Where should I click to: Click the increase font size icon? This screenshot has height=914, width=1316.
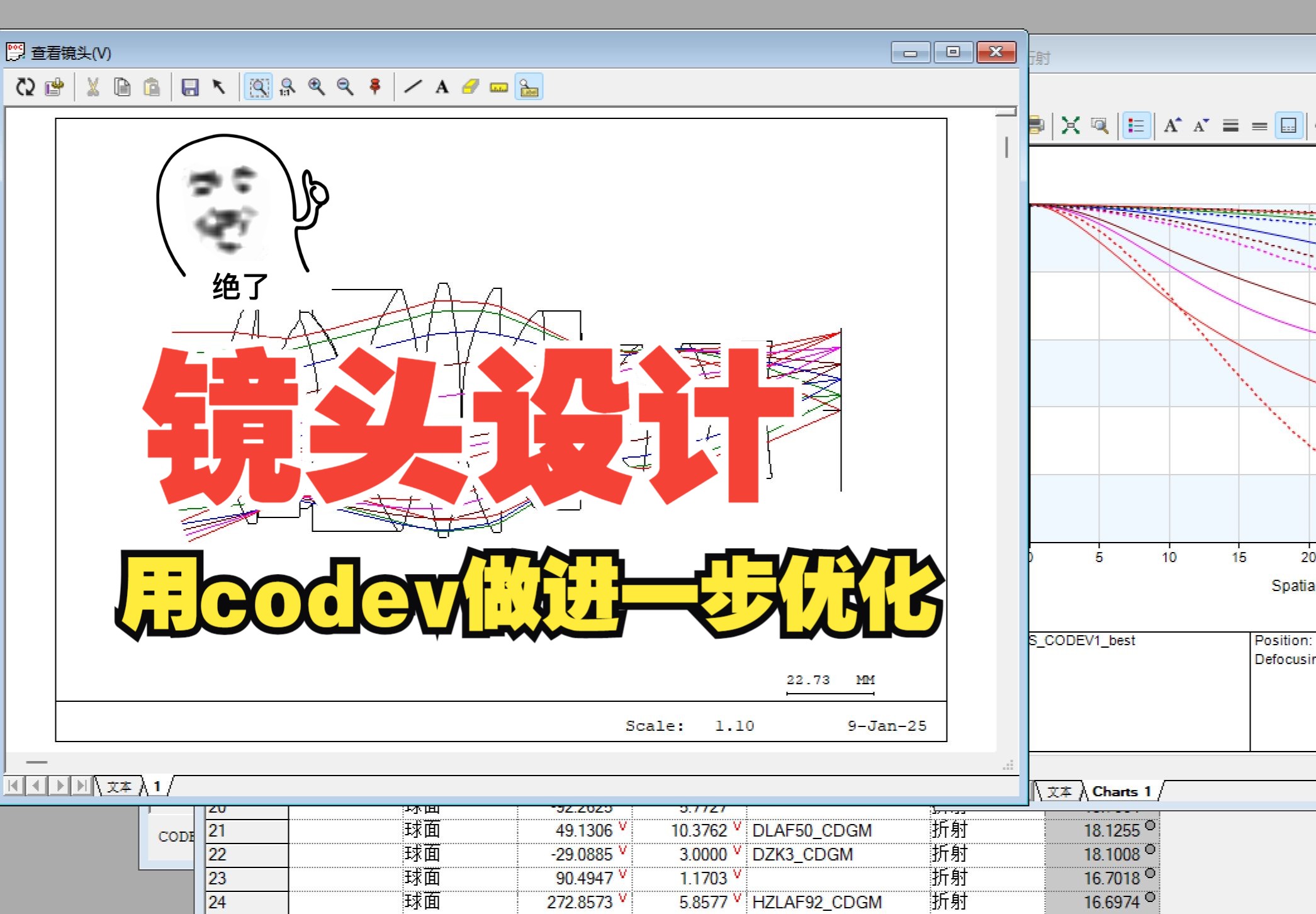pyautogui.click(x=1172, y=125)
